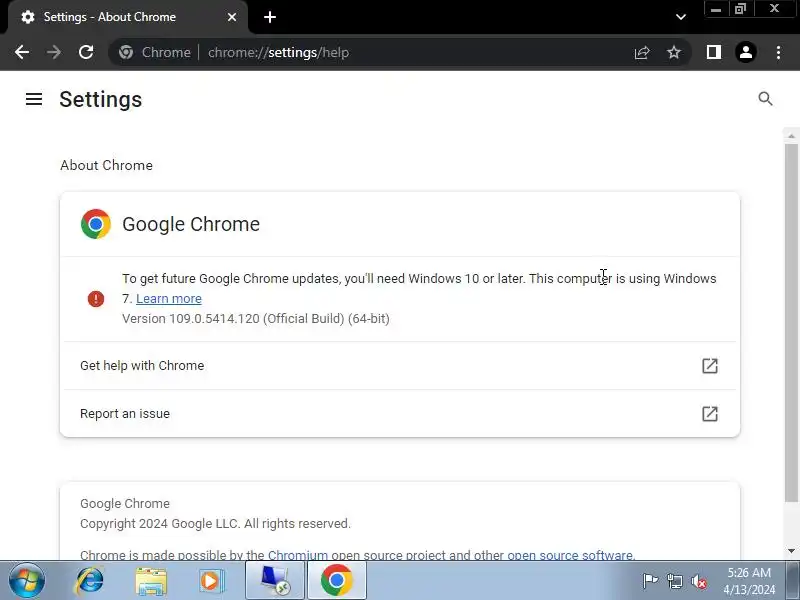
Task: Click the scrollbar down arrow
Action: click(x=791, y=551)
